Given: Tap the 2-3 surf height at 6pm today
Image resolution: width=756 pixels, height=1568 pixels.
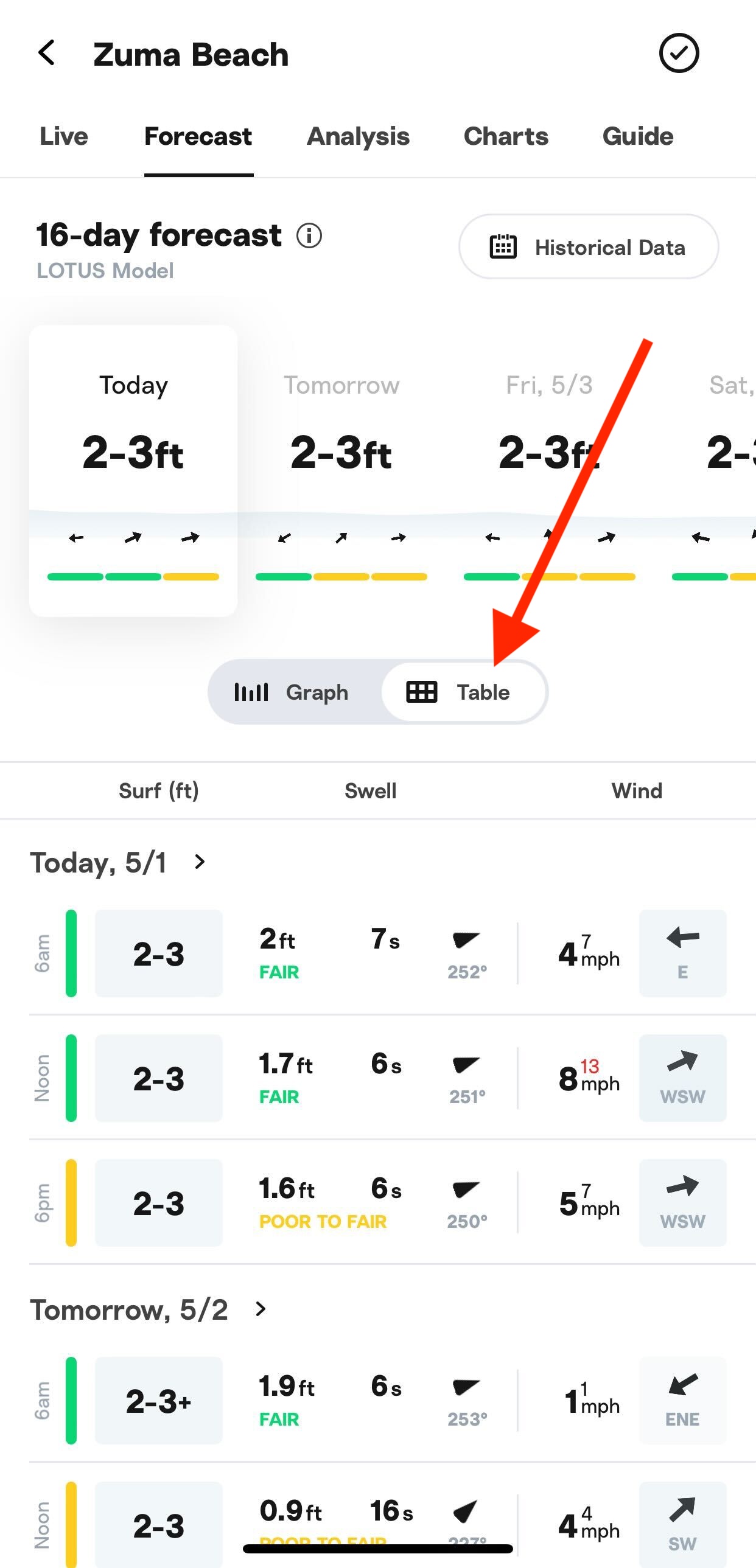Looking at the screenshot, I should [159, 1203].
